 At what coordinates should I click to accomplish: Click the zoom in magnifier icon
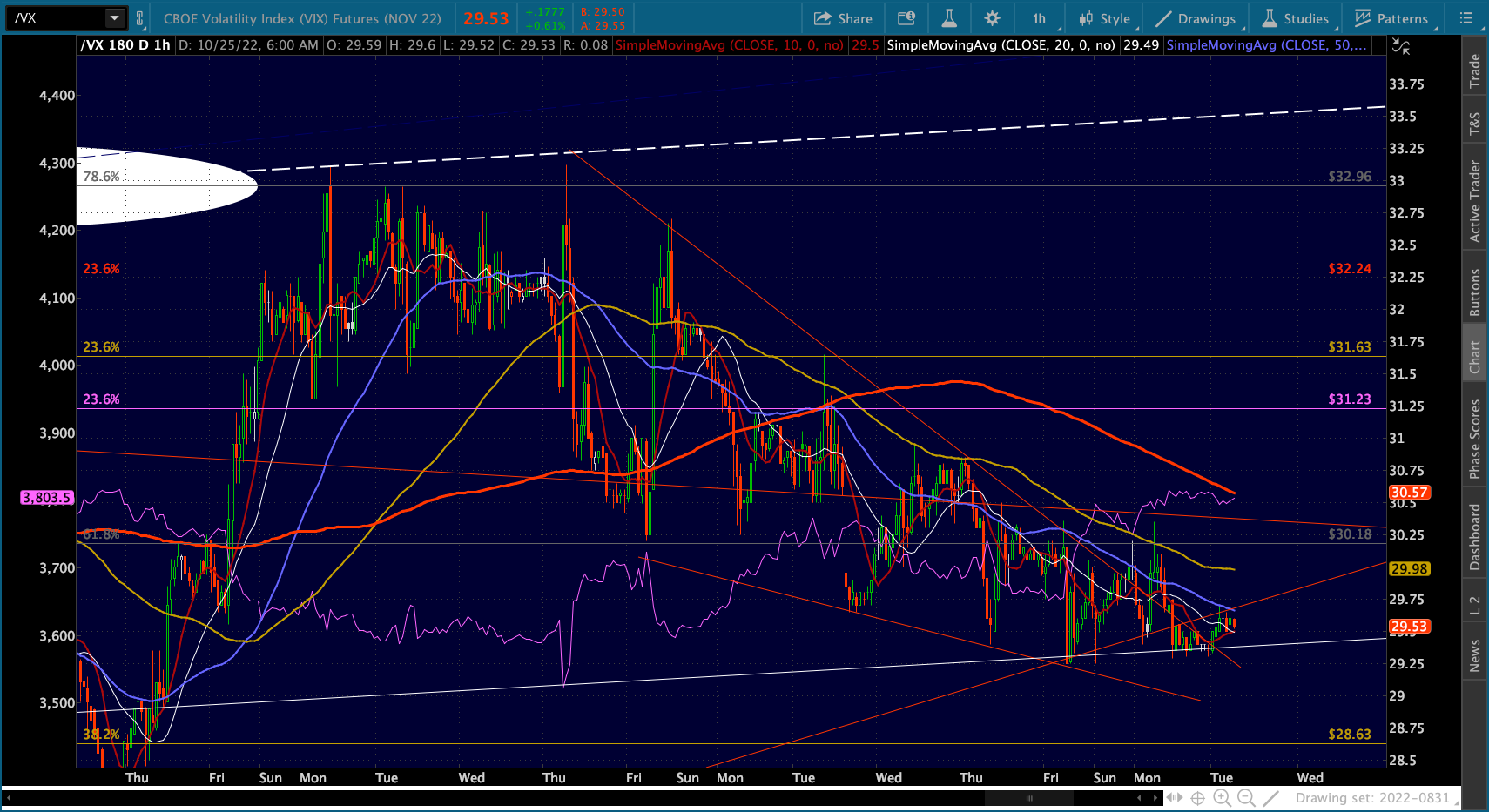pos(1222,797)
